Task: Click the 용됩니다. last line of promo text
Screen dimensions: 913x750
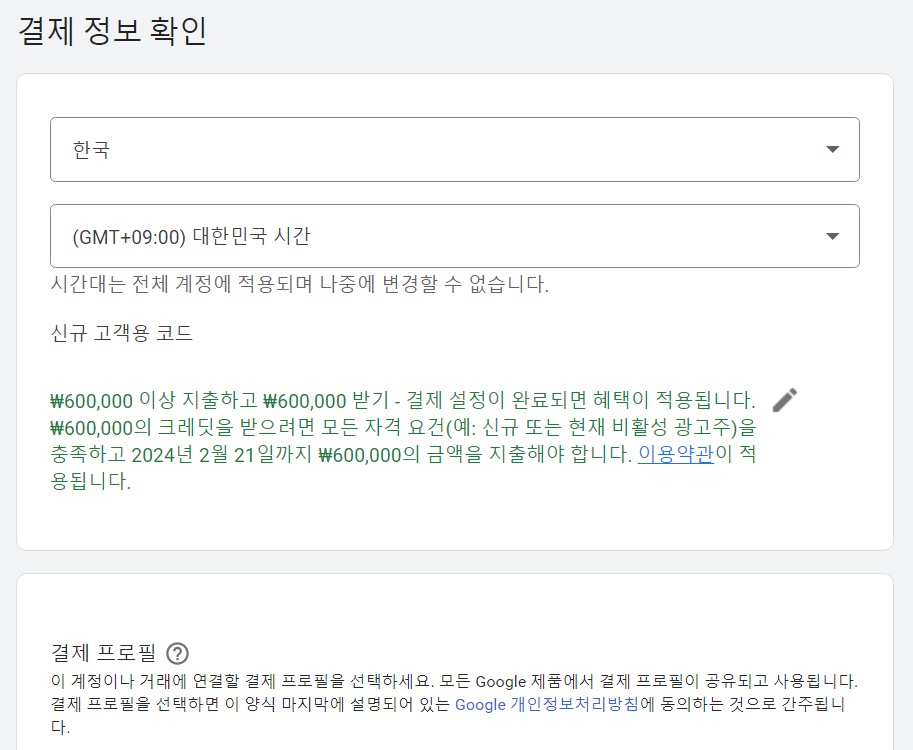Action: coord(91,481)
